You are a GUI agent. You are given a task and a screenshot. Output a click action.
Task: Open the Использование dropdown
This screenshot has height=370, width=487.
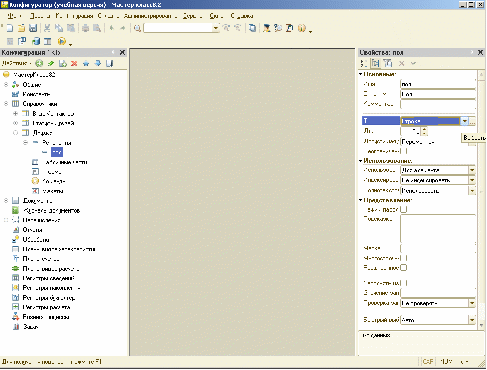[x=472, y=170]
